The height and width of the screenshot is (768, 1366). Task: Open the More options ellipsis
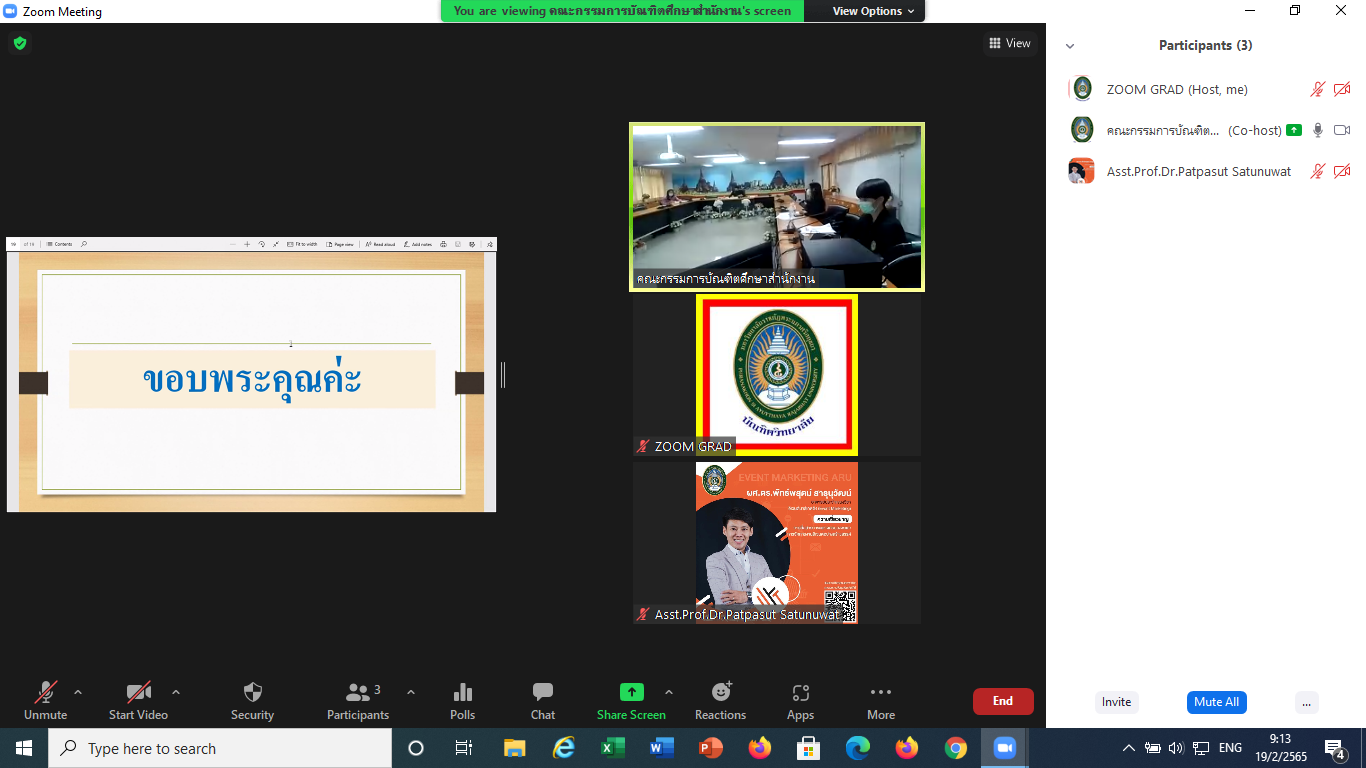click(x=881, y=700)
